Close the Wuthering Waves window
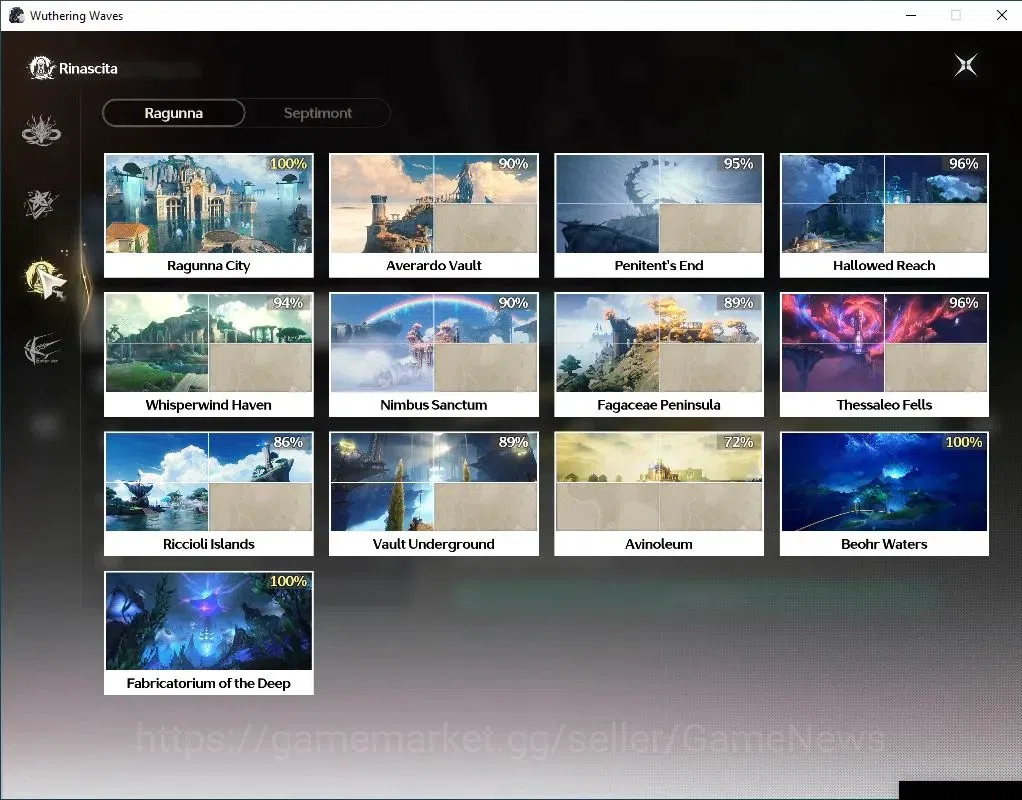The image size is (1022, 800). pyautogui.click(x=1002, y=15)
